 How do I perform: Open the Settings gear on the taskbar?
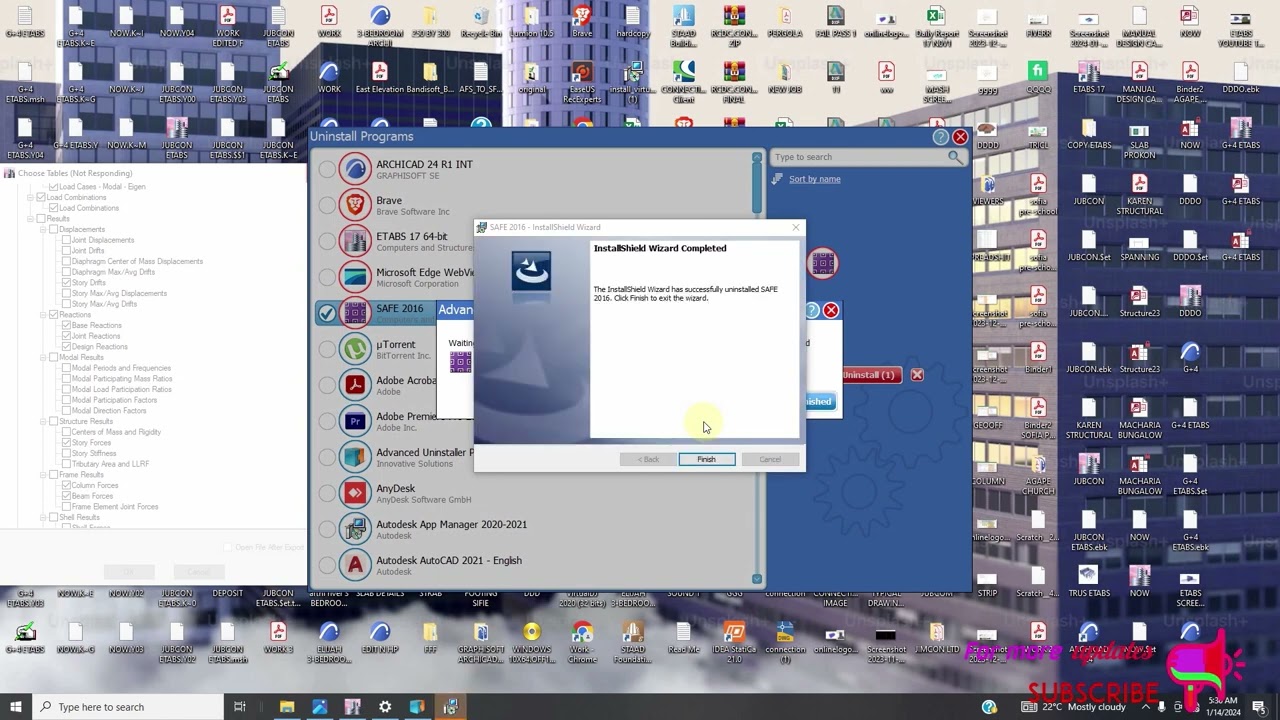tap(385, 707)
